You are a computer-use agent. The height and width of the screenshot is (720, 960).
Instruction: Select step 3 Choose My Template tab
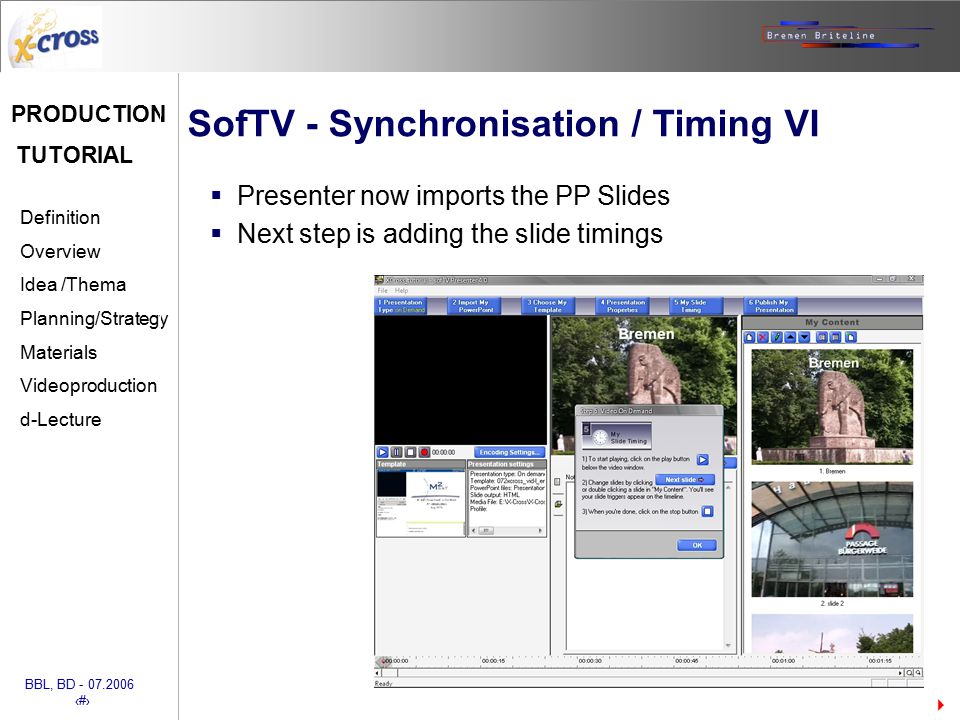(549, 306)
